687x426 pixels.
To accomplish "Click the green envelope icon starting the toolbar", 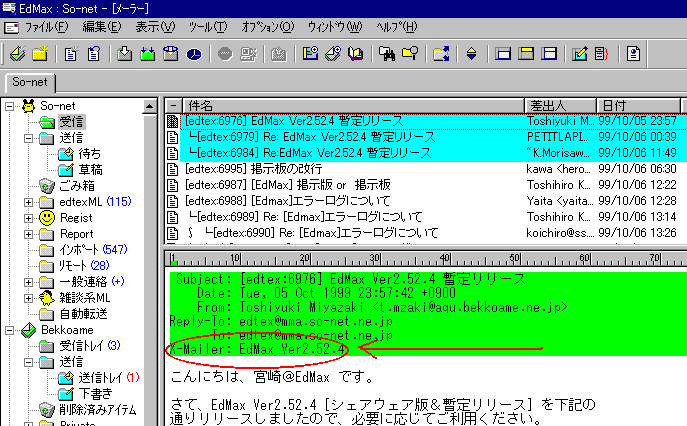I will (18, 54).
